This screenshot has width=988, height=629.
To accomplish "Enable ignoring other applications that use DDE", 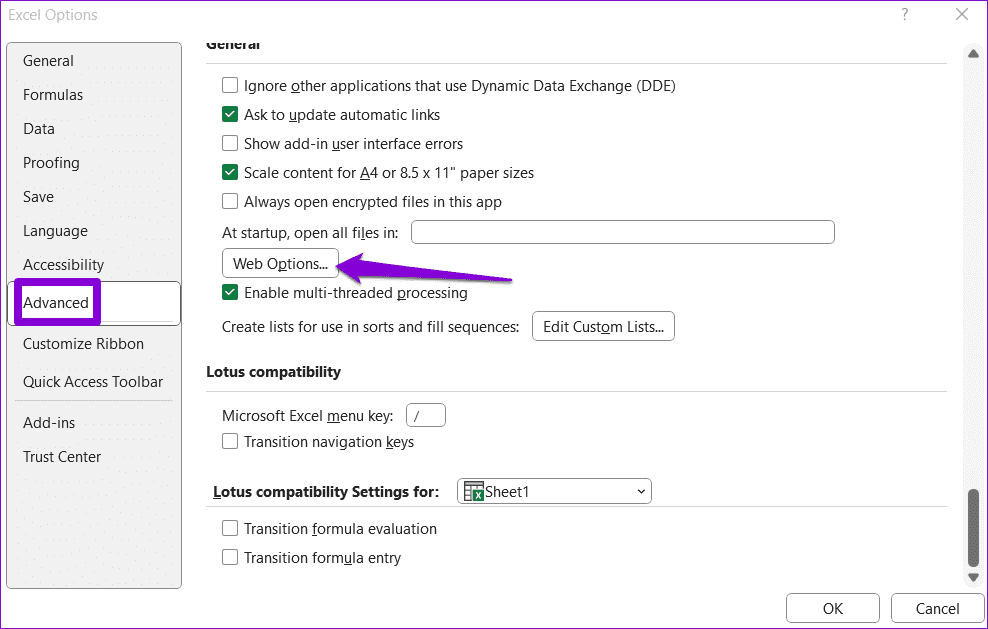I will 230,85.
